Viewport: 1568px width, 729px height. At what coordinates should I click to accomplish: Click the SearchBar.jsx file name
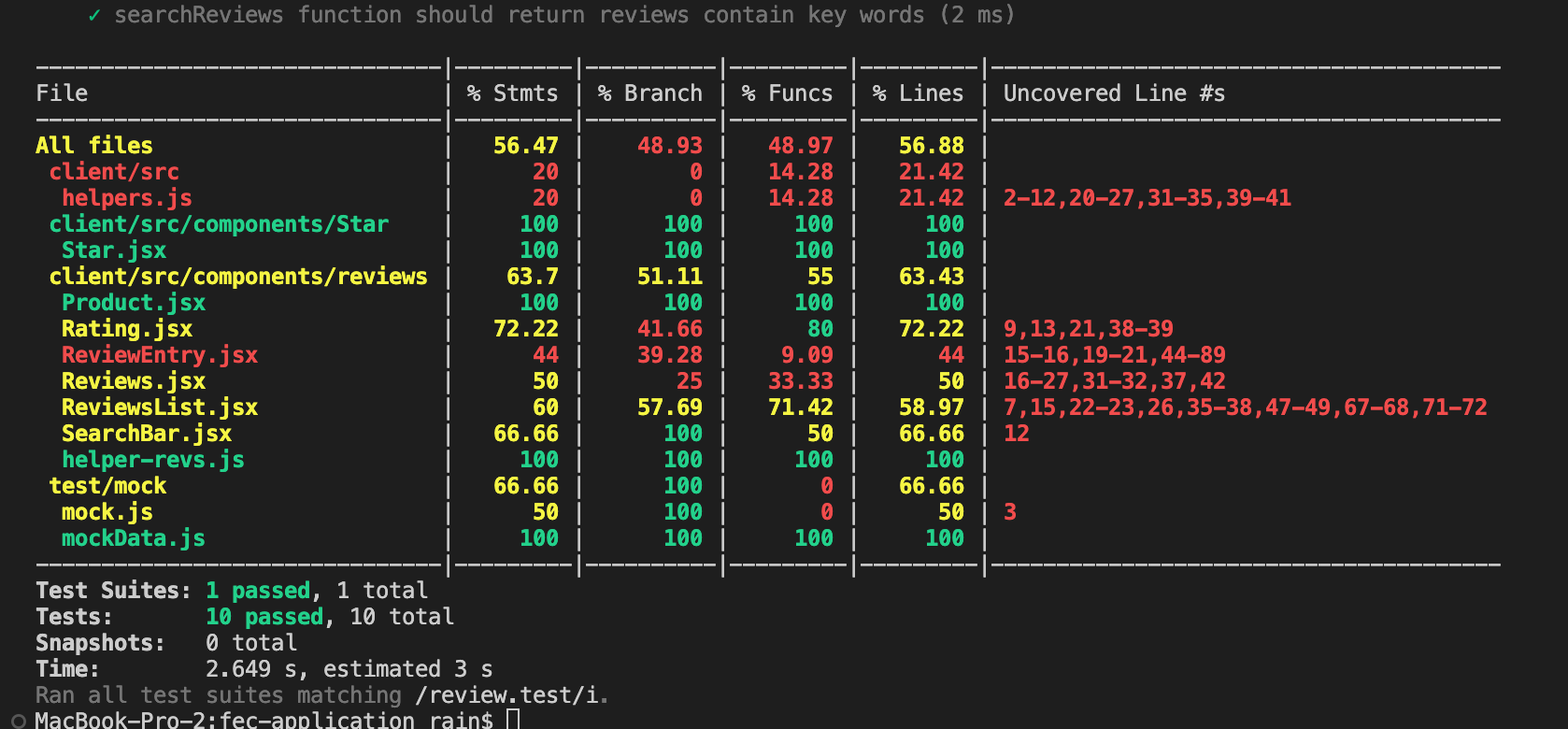point(147,434)
